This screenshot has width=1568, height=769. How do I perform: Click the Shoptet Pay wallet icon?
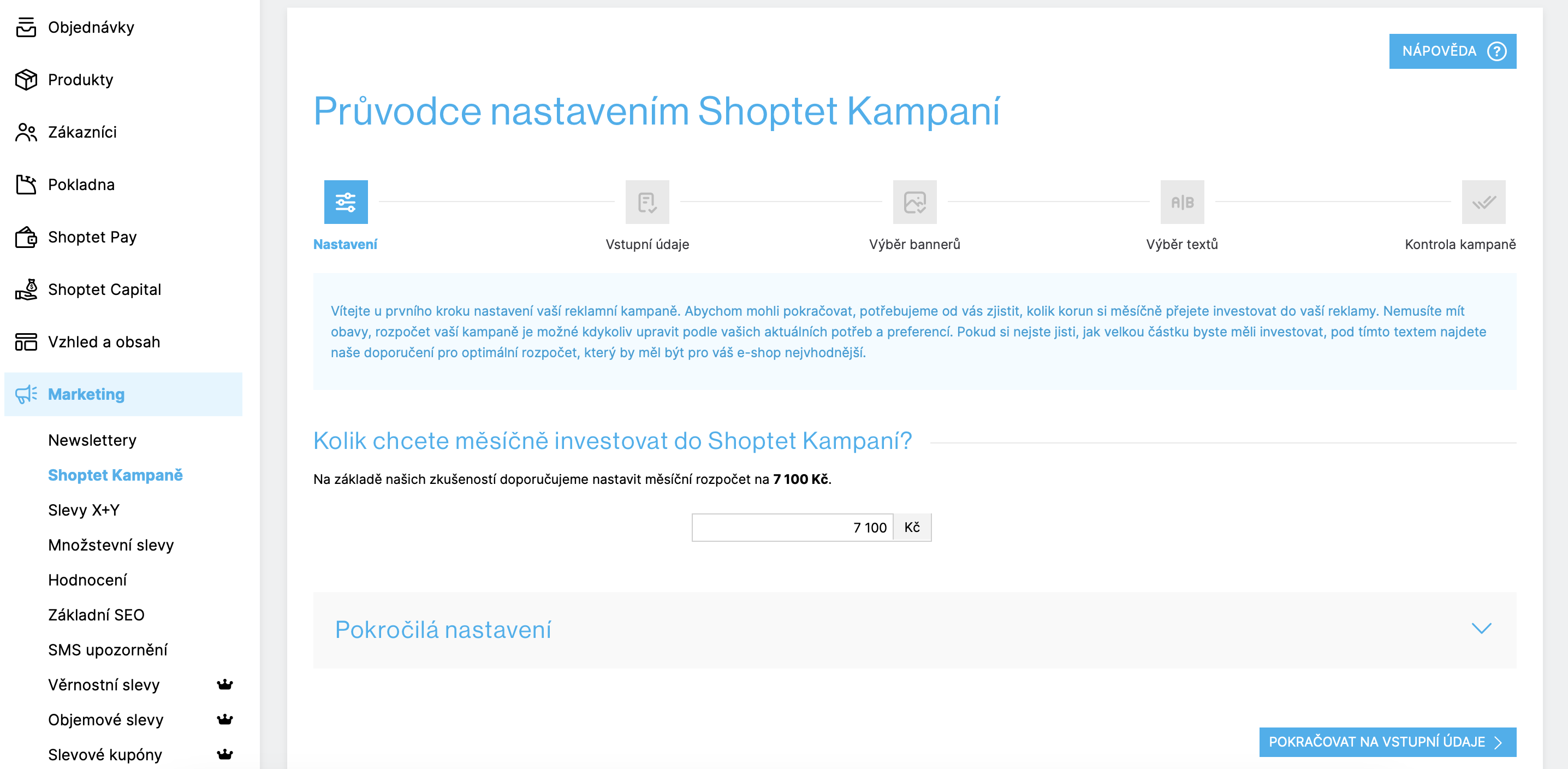click(x=26, y=237)
